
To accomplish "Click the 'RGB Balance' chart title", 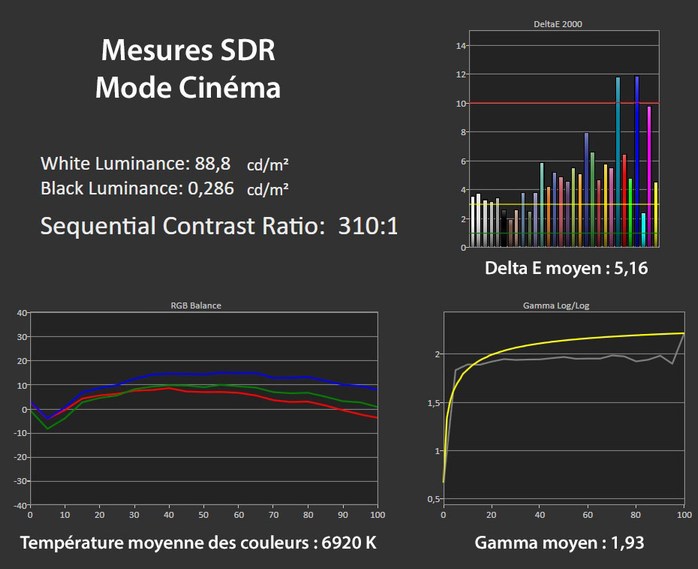I will [x=196, y=305].
